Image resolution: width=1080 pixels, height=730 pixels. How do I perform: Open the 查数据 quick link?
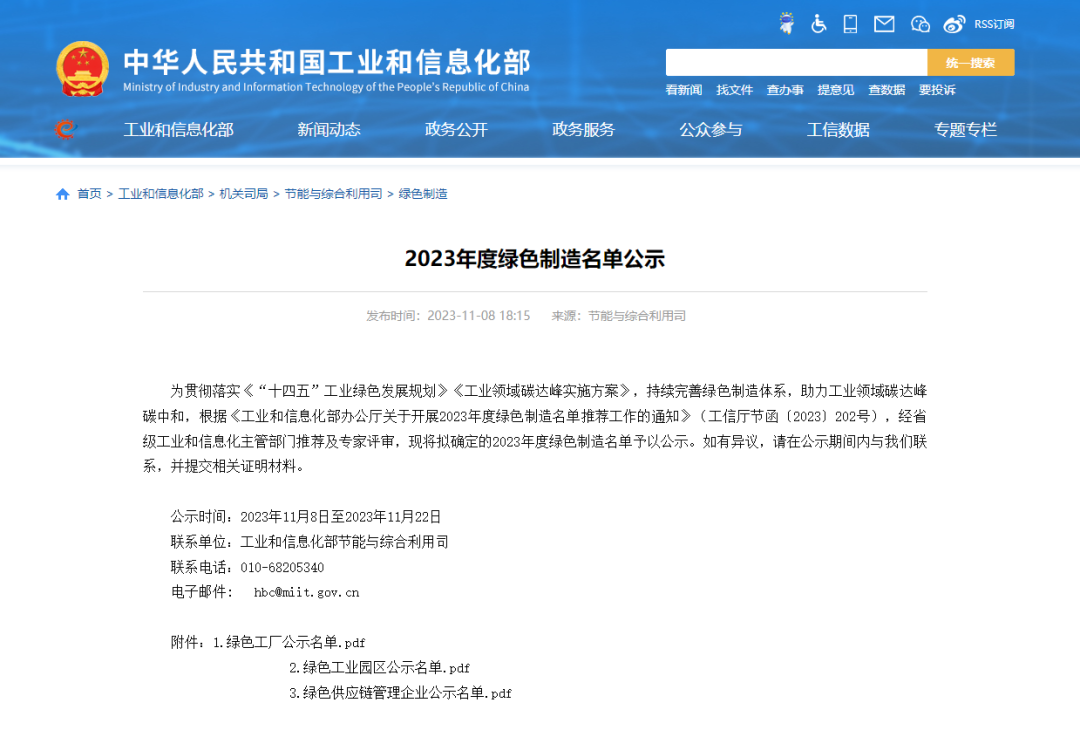(x=886, y=90)
